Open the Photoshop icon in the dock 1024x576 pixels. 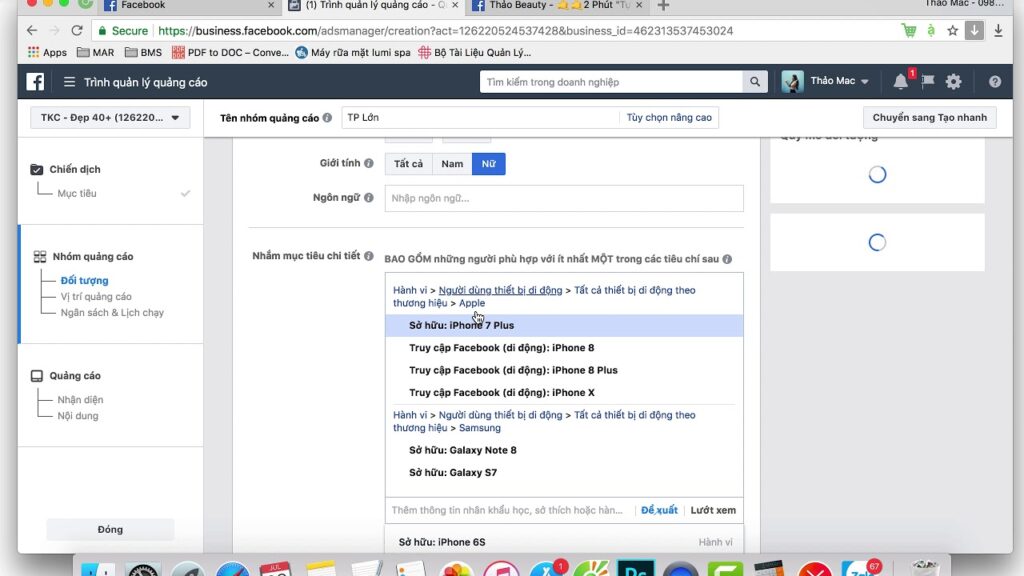point(636,569)
